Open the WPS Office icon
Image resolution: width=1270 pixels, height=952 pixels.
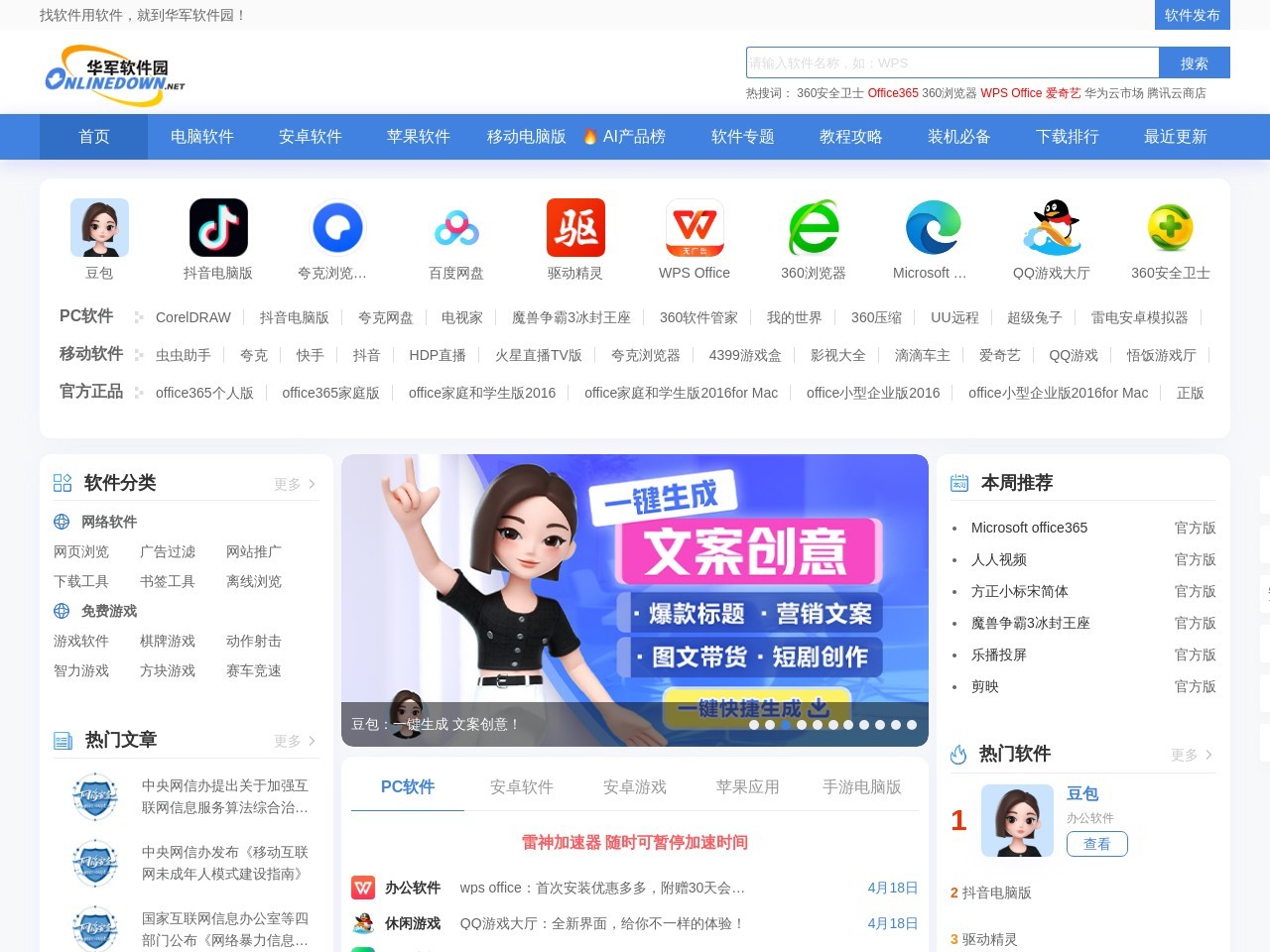695,227
